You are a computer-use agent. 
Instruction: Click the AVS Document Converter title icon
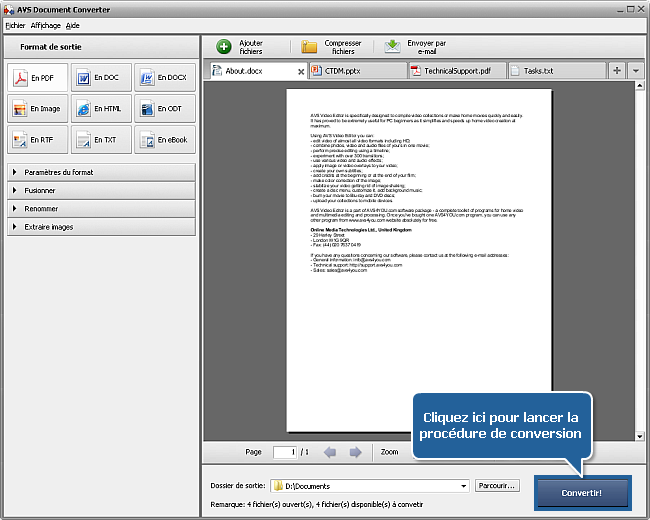coord(9,10)
